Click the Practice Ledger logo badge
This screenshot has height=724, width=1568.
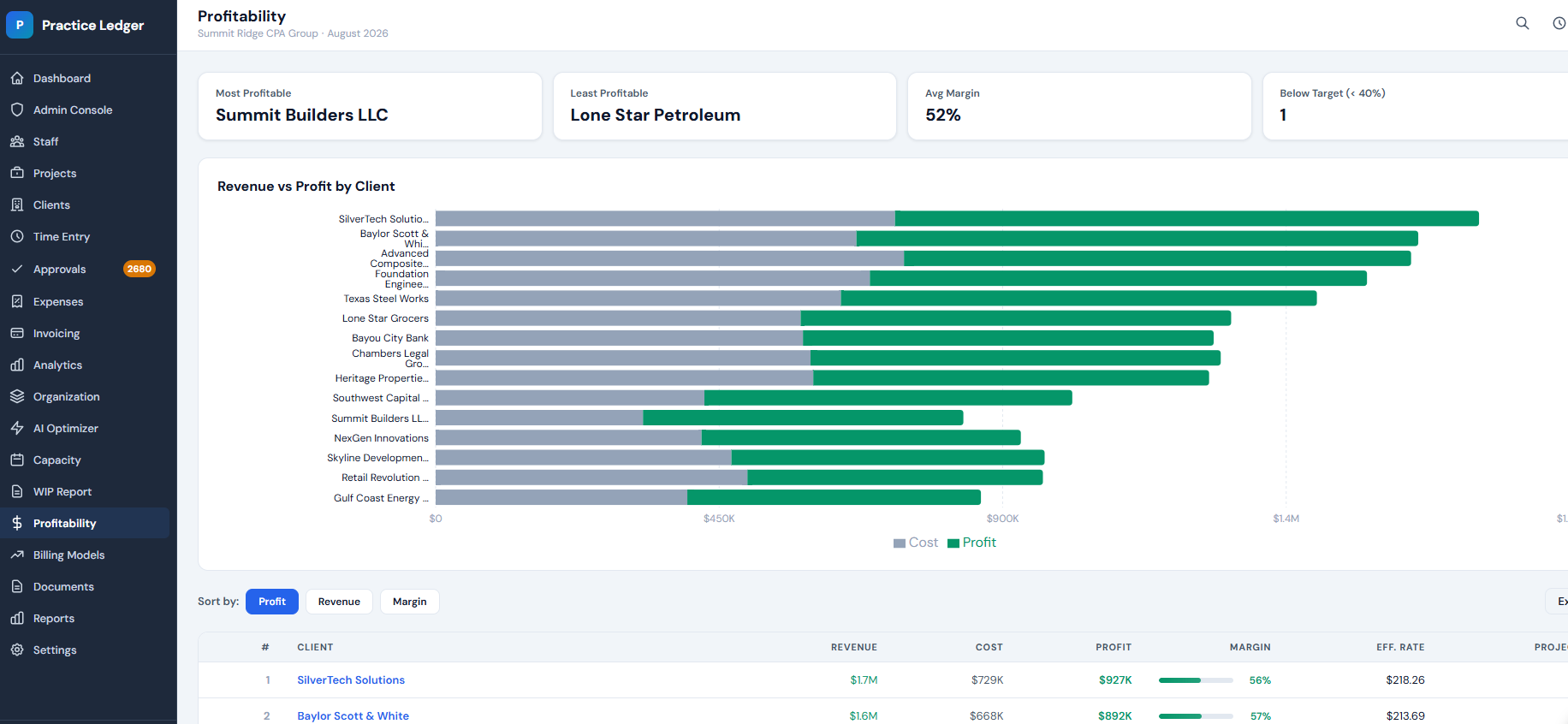pos(20,25)
